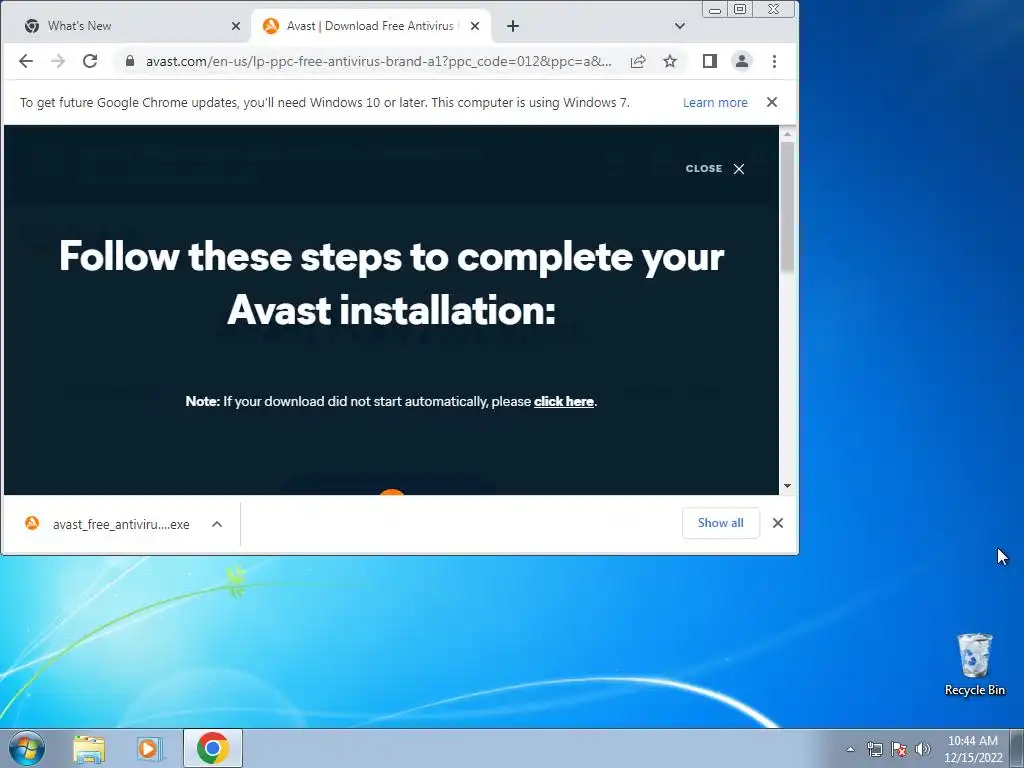
Task: Click the forward navigation arrow
Action: [58, 61]
